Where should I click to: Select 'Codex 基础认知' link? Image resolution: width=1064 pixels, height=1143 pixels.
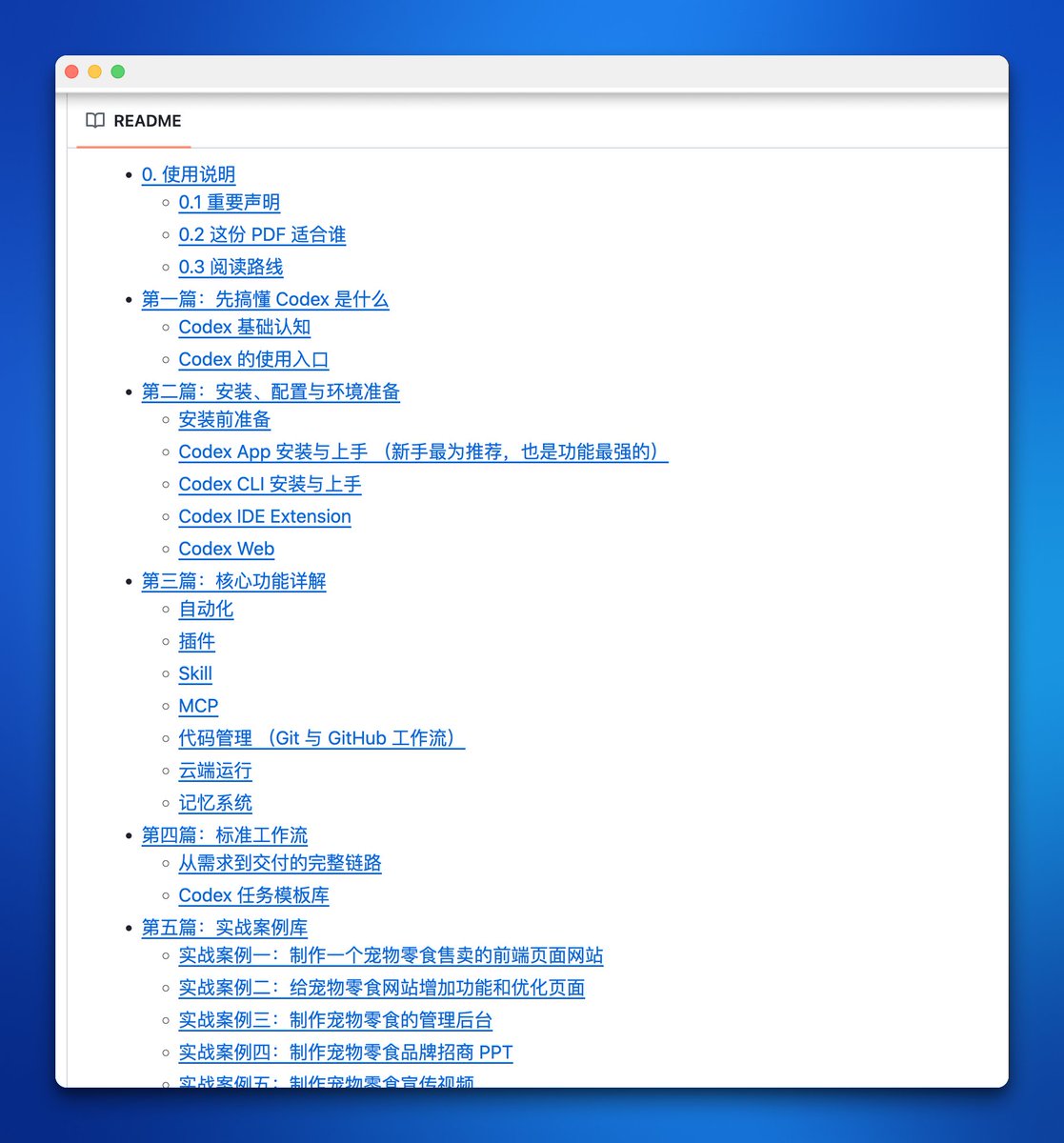pyautogui.click(x=245, y=327)
